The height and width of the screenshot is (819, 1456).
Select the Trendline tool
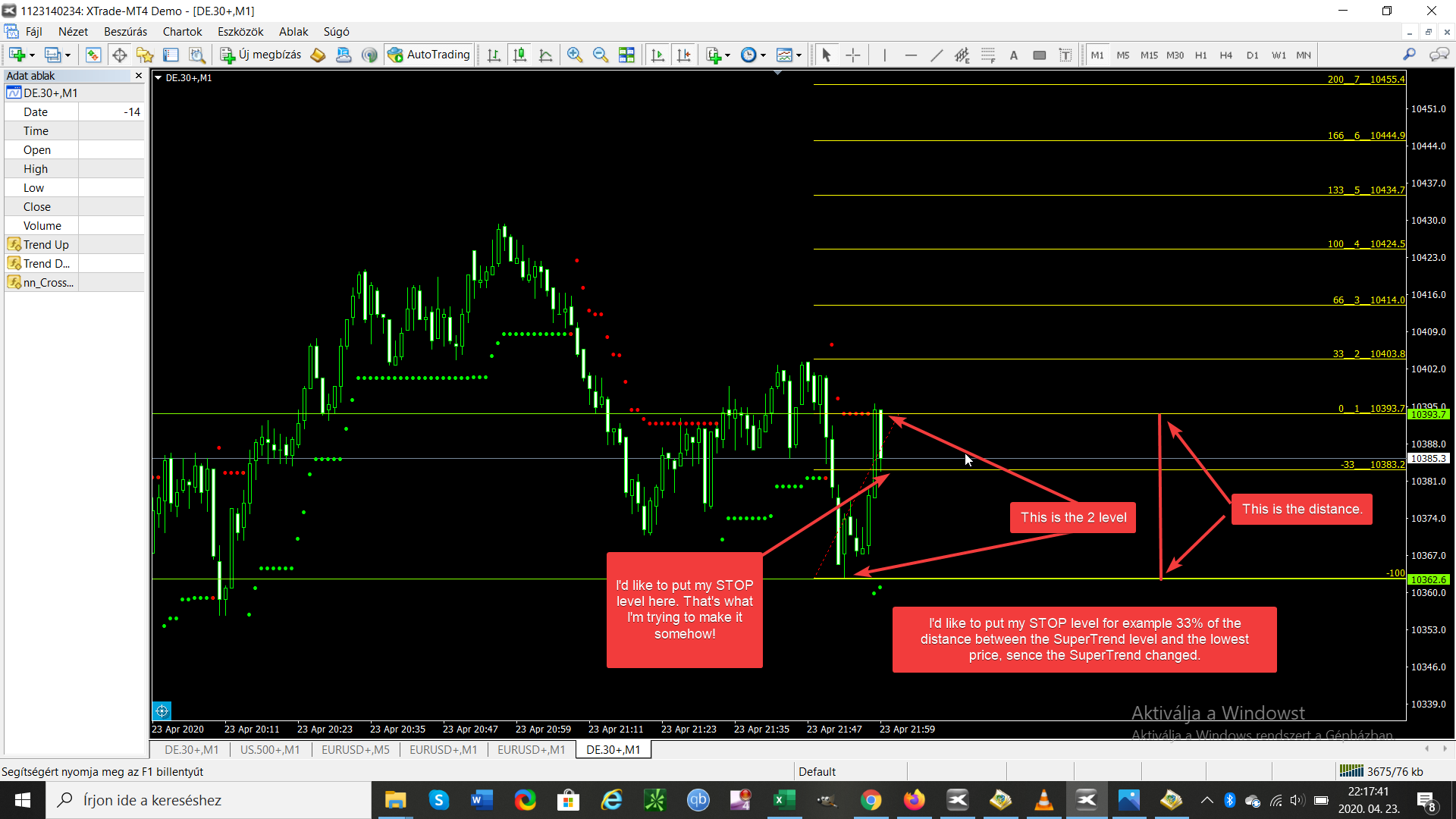[937, 55]
